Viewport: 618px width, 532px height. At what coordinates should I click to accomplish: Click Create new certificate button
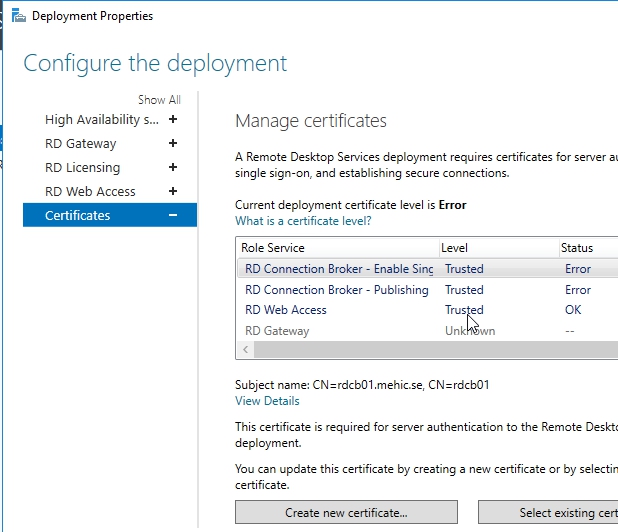coord(346,513)
